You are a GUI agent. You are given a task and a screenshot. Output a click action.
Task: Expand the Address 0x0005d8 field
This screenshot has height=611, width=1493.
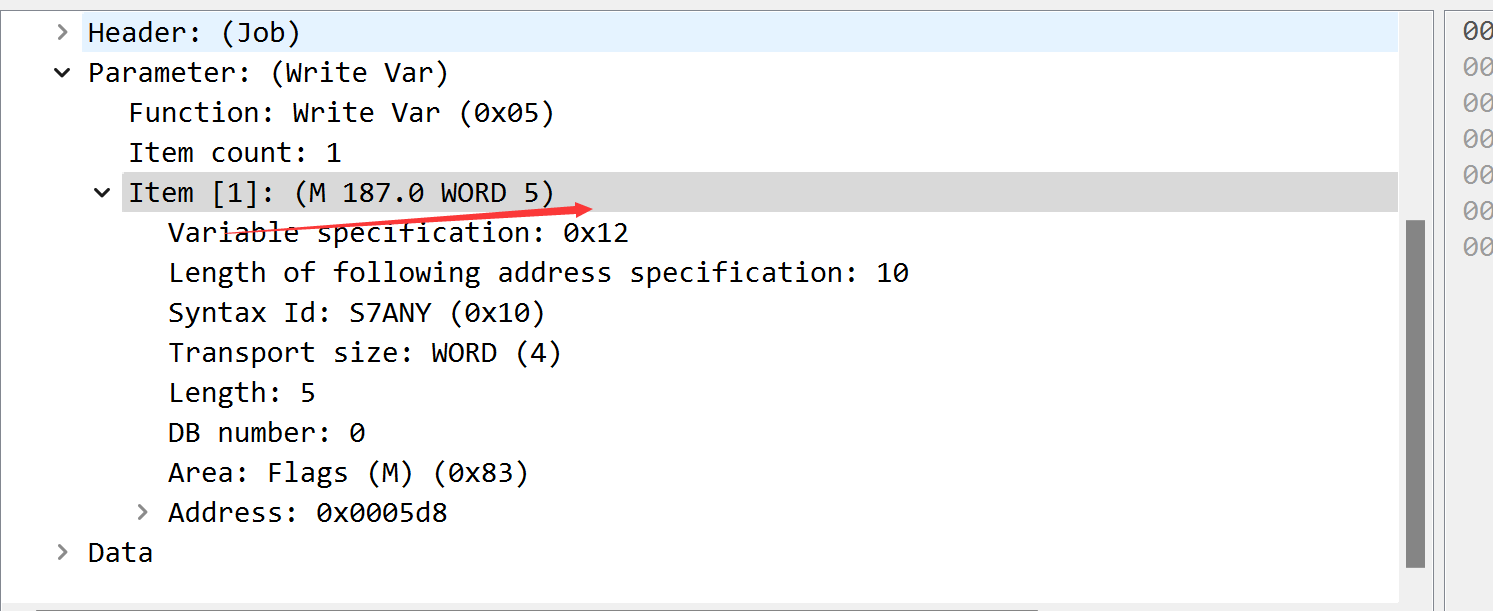143,512
